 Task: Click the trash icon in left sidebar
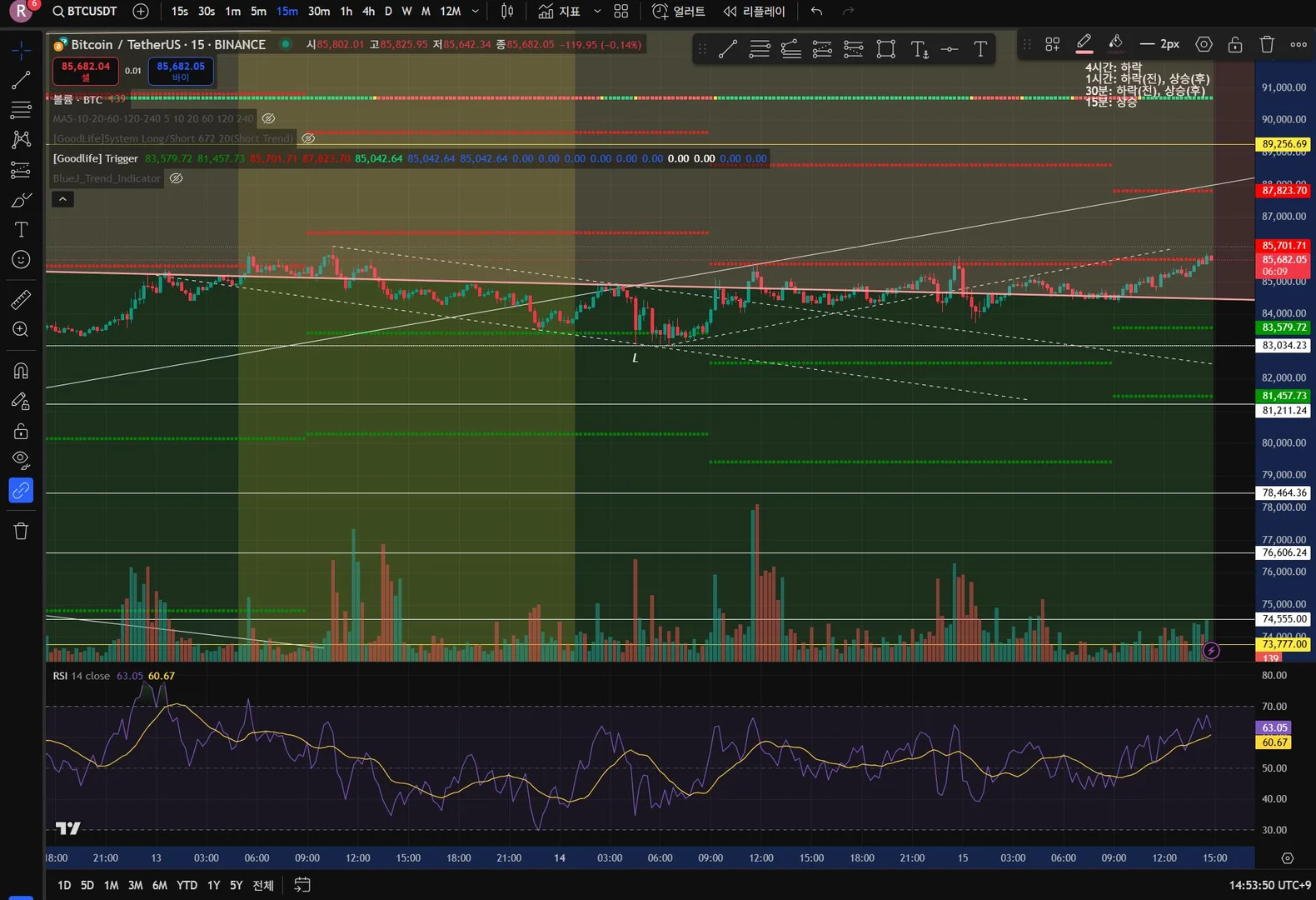tap(21, 531)
